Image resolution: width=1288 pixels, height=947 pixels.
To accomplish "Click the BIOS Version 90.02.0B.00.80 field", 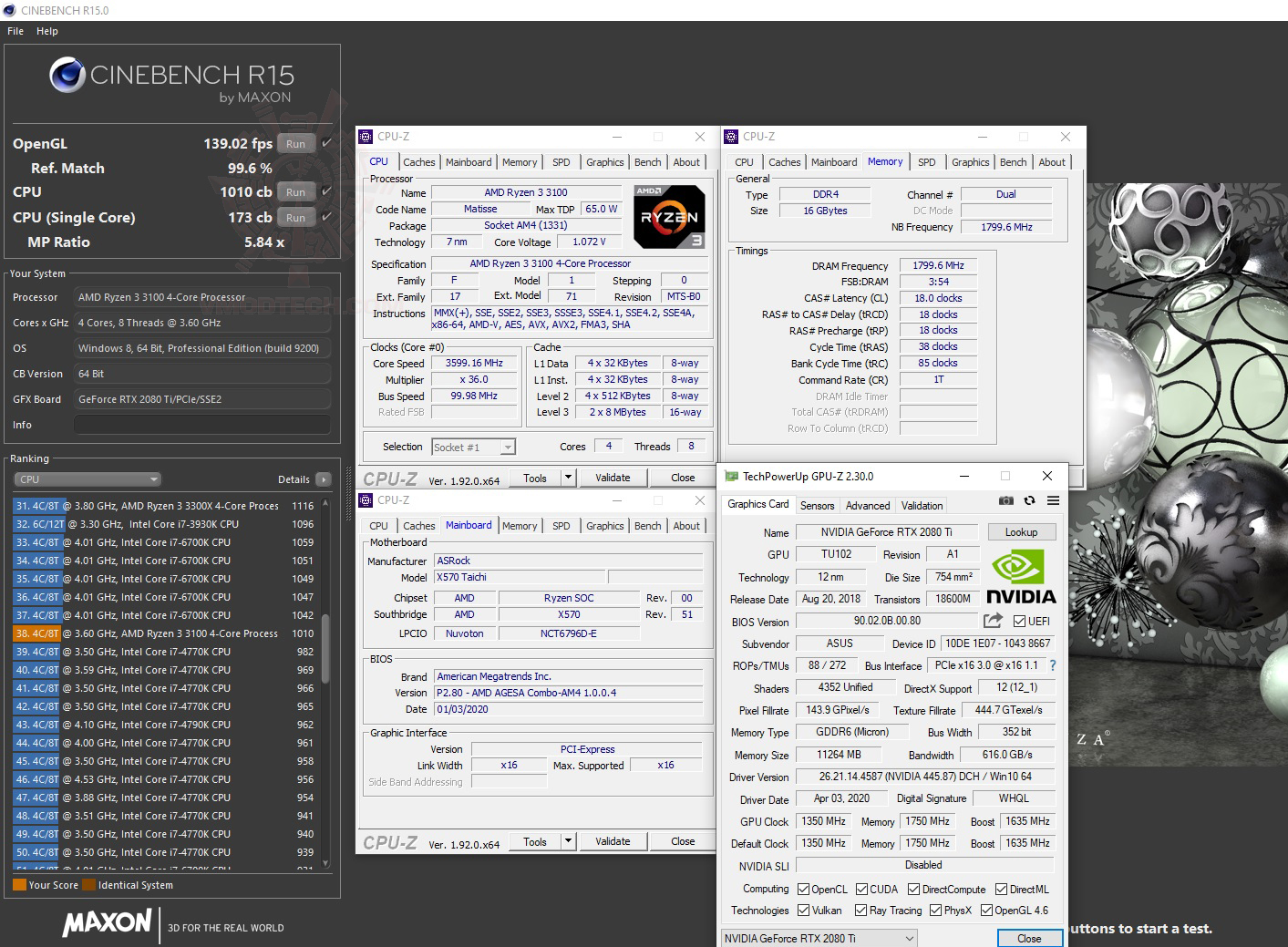I will click(x=887, y=621).
